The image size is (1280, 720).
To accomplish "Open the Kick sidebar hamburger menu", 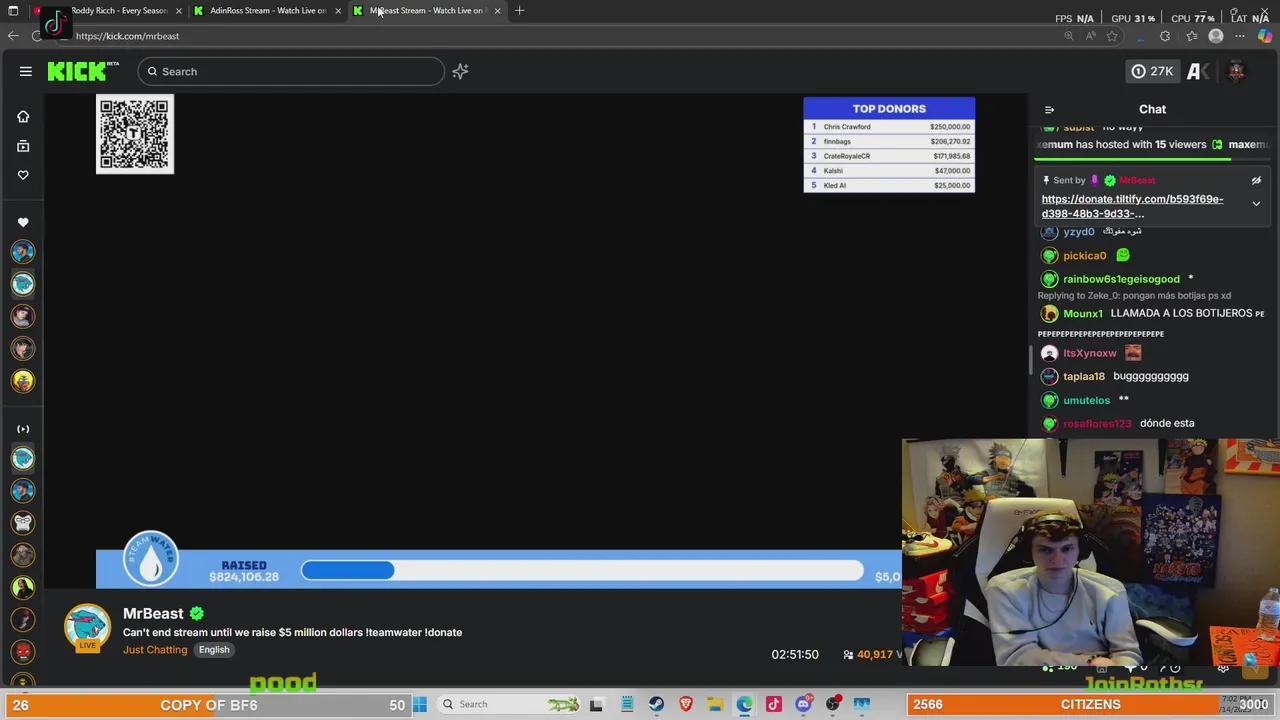I will [x=26, y=71].
